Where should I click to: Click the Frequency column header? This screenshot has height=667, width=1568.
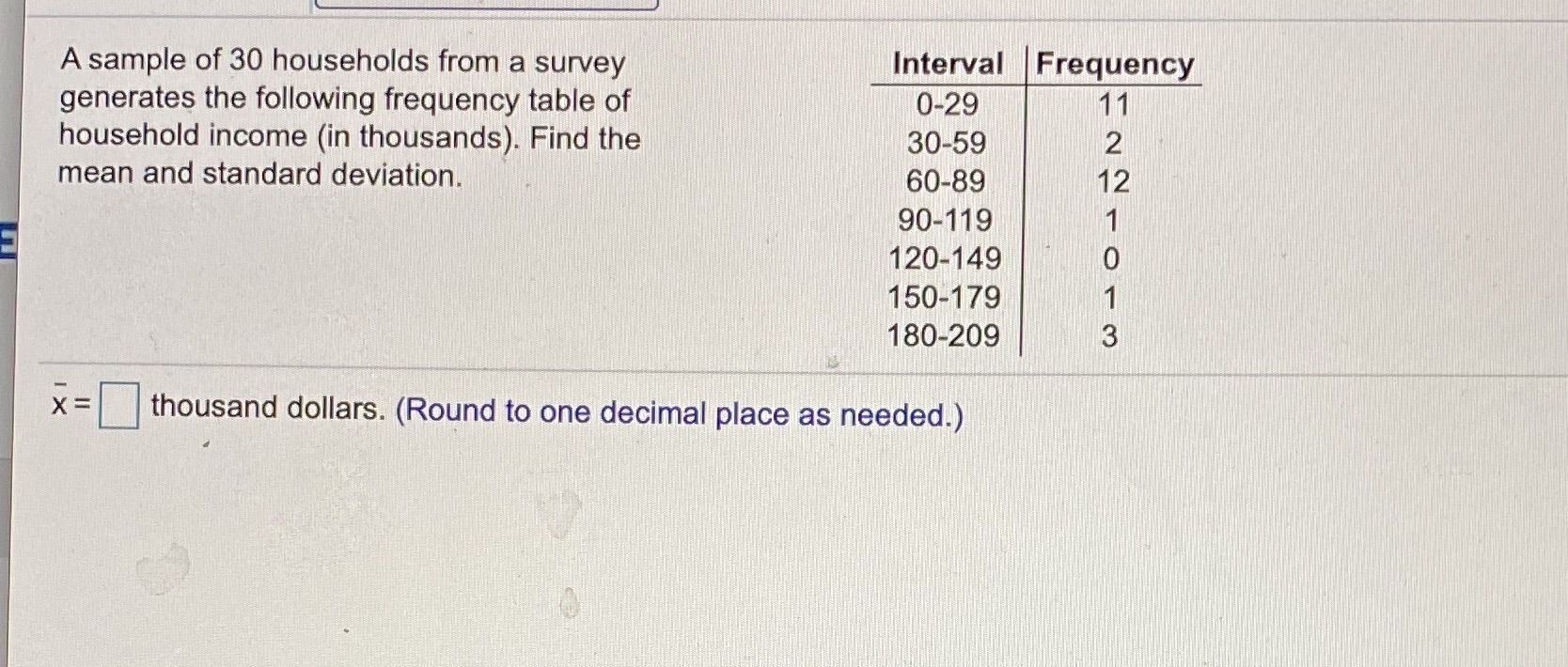tap(1115, 64)
